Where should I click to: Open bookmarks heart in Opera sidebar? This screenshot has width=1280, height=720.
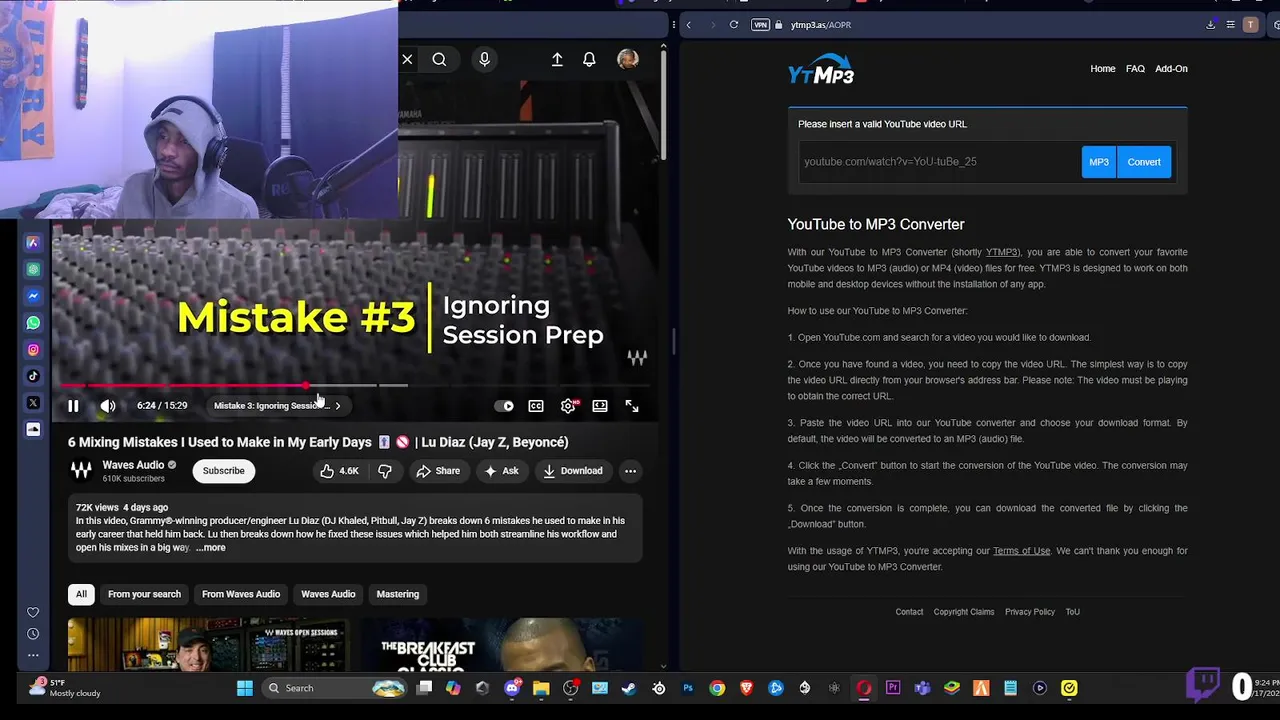(33, 612)
